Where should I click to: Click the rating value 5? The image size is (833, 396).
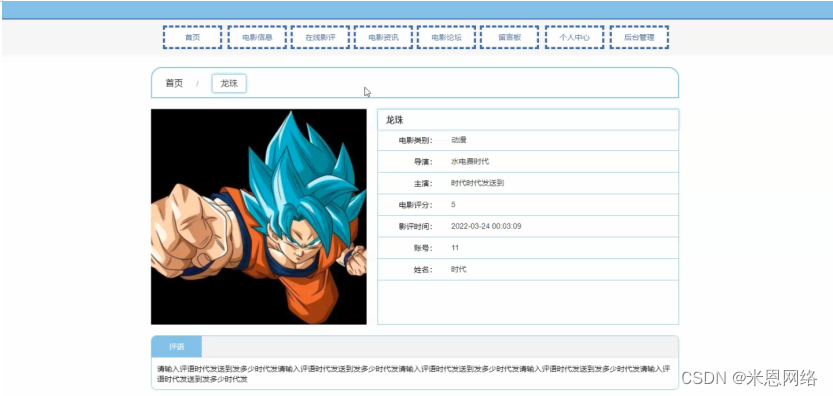pos(453,205)
